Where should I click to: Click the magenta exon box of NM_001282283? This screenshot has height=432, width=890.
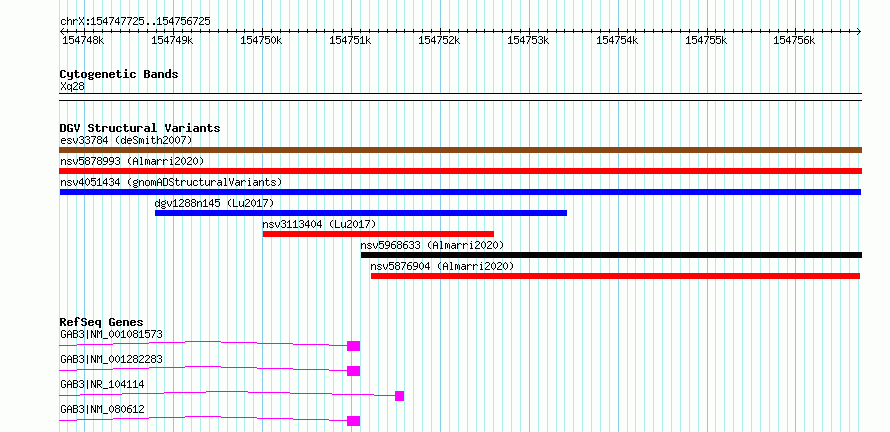[354, 371]
